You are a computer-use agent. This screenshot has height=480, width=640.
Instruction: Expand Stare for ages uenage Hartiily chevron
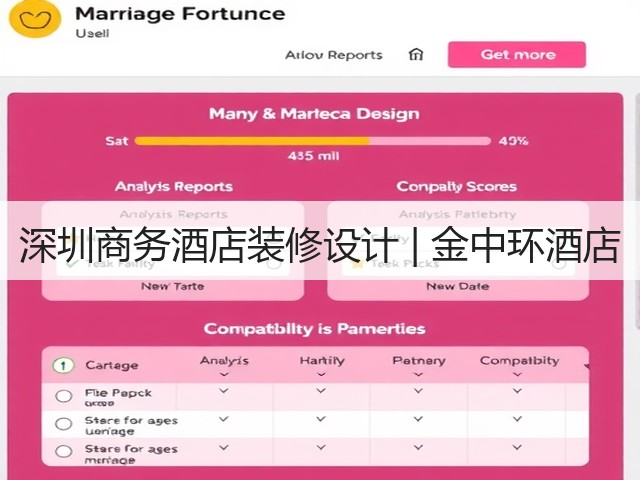point(321,419)
